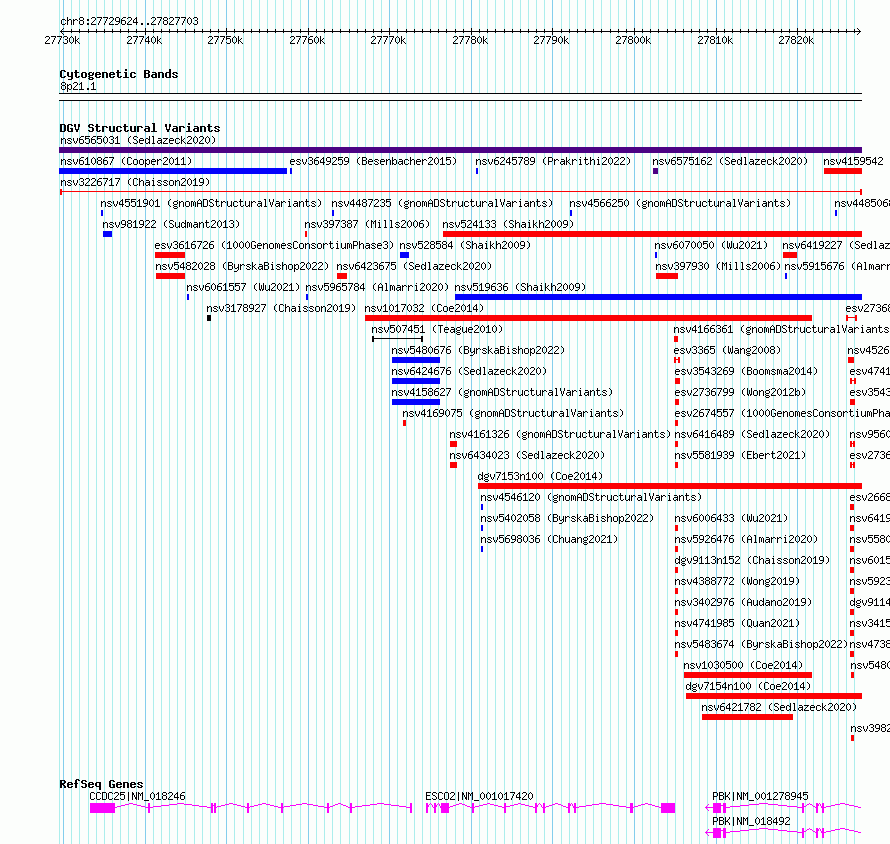
Task: Select the nsv519636 (Shaikh2009) blue bar
Action: [x=658, y=297]
